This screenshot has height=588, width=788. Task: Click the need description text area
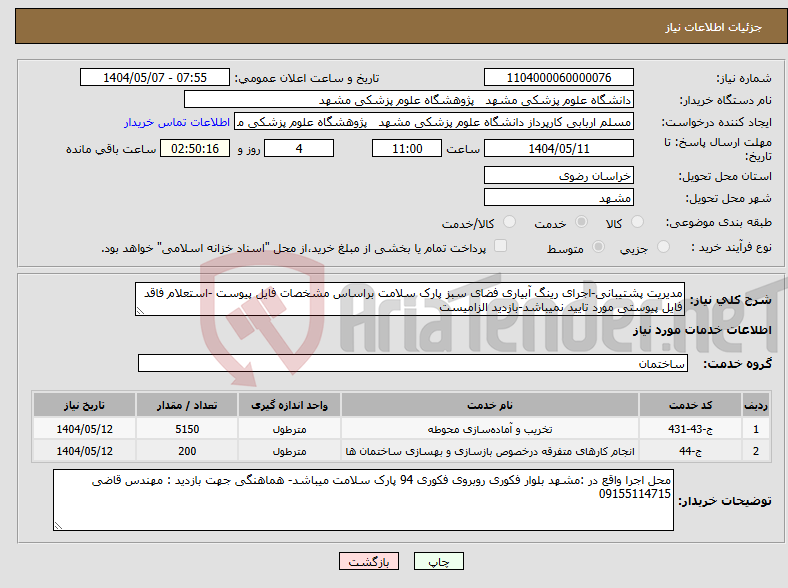click(x=410, y=298)
